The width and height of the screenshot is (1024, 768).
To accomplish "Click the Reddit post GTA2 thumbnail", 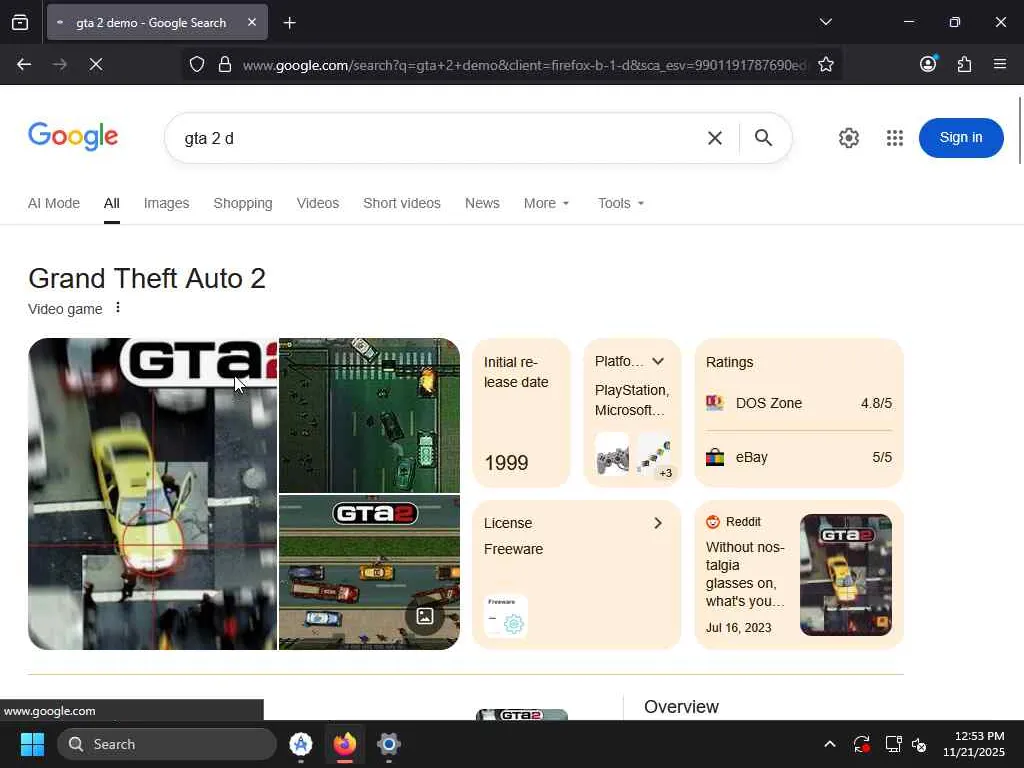I will click(x=846, y=575).
